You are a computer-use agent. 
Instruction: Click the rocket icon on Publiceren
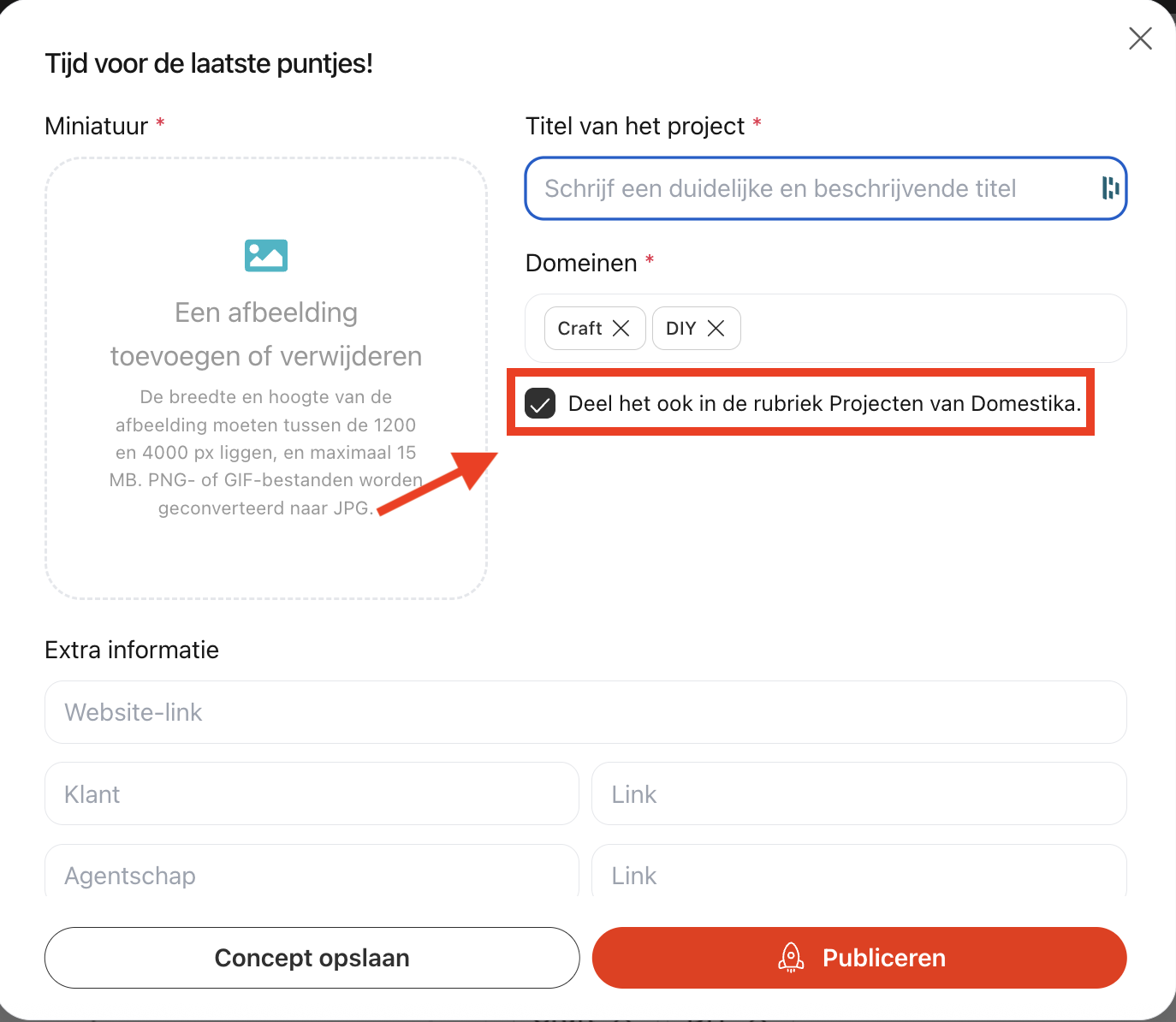tap(791, 958)
